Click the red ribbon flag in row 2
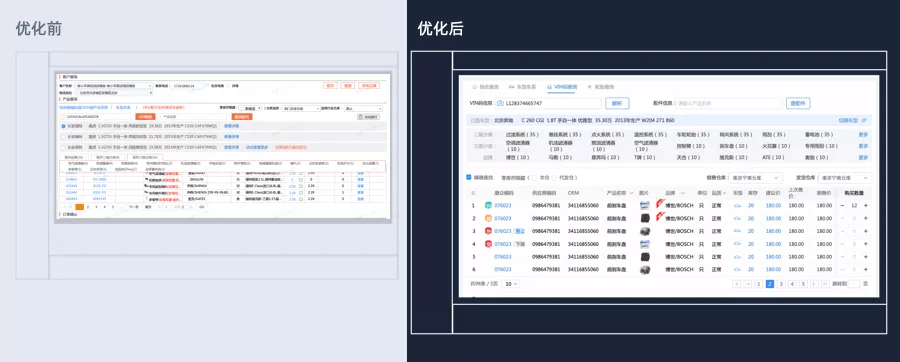 click(x=660, y=216)
